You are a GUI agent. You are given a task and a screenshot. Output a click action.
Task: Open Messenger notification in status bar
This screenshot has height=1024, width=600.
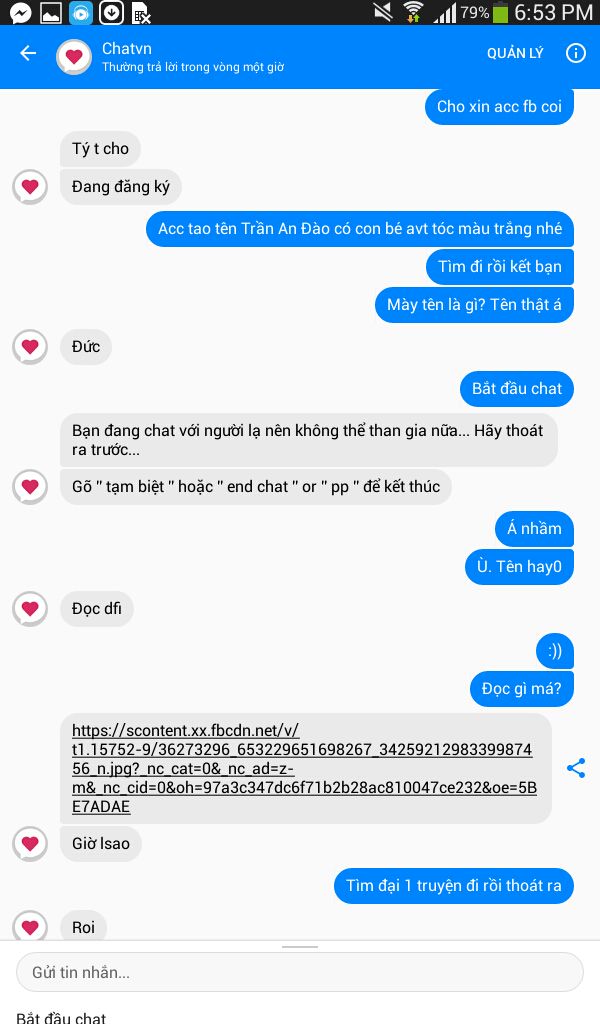20,12
